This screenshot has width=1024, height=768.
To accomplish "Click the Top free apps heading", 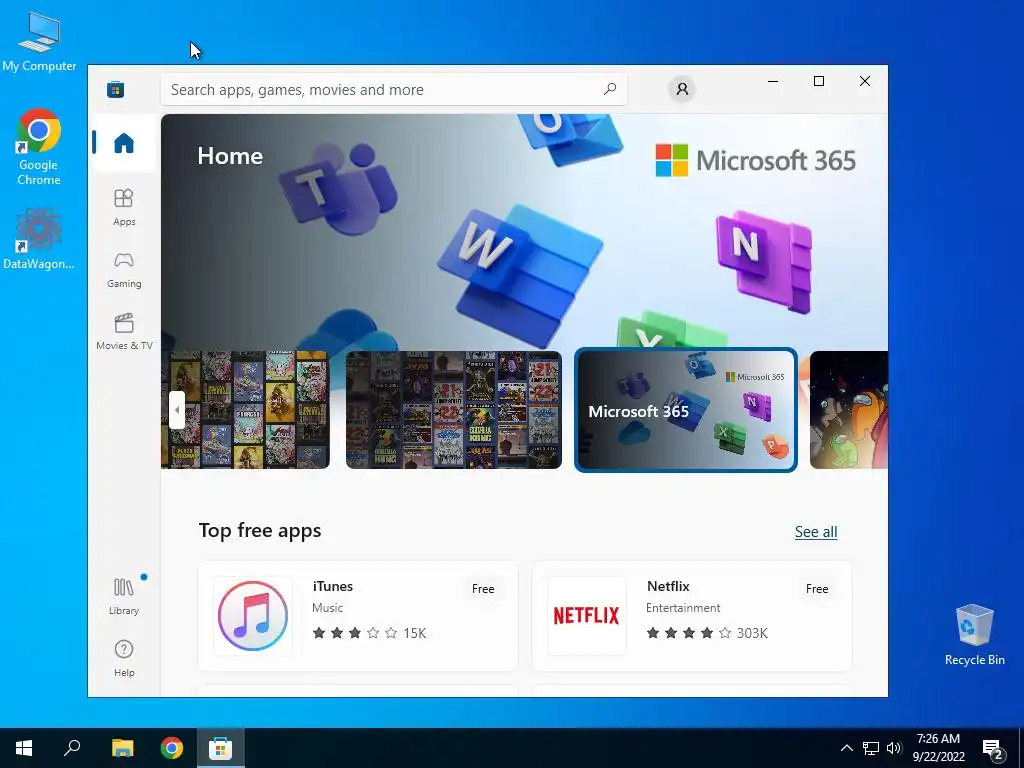I will tap(260, 530).
